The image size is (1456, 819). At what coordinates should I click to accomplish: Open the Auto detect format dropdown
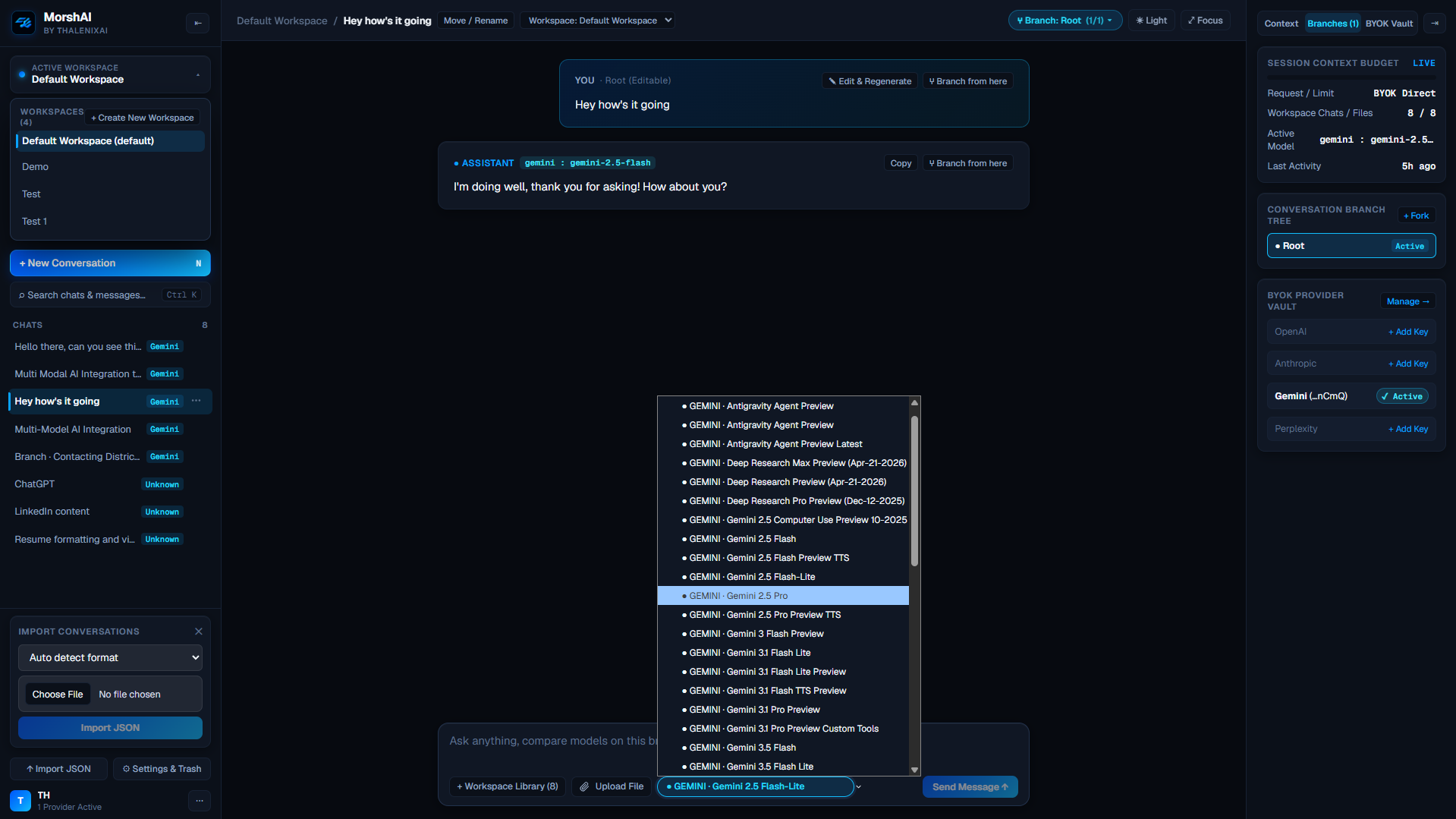[x=110, y=657]
